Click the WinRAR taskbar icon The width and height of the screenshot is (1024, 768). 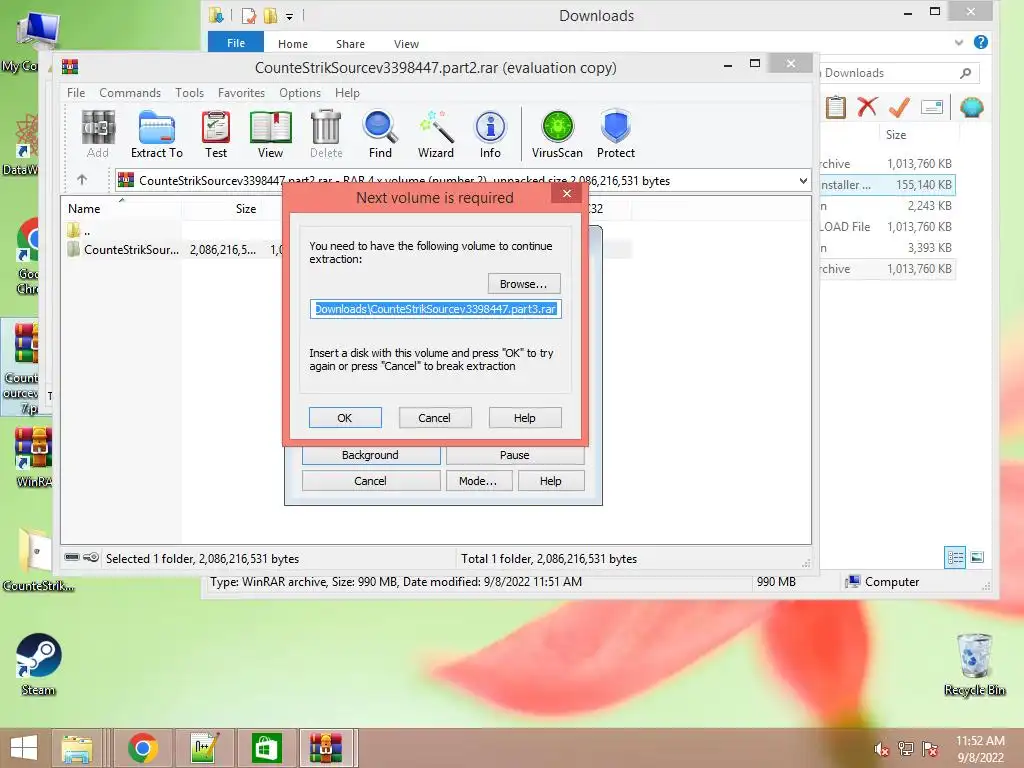(x=326, y=748)
